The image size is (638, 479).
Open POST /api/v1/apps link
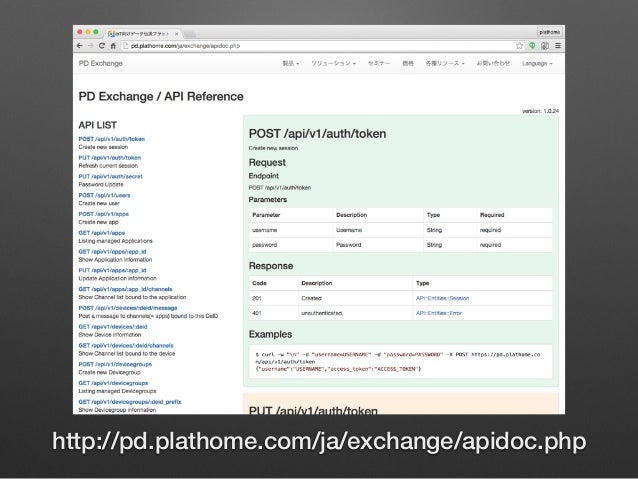[x=104, y=214]
